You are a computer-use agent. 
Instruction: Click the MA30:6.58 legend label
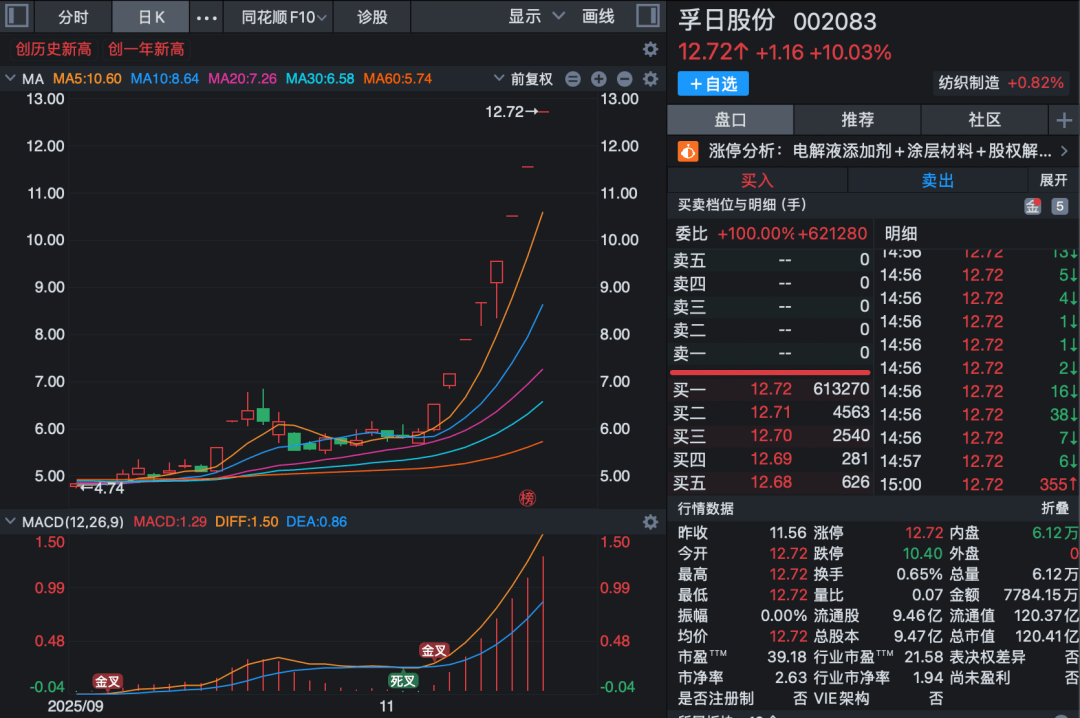(320, 79)
